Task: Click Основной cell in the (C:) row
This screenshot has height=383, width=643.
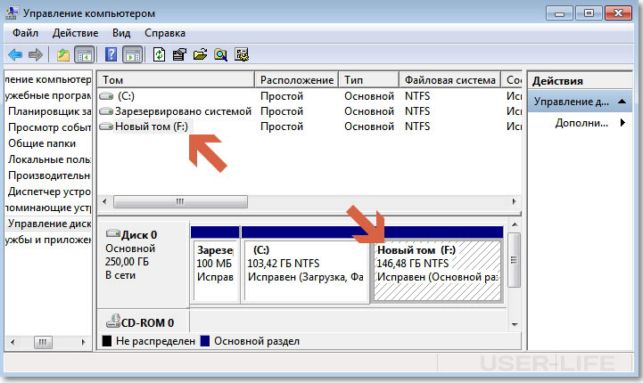Action: point(369,96)
